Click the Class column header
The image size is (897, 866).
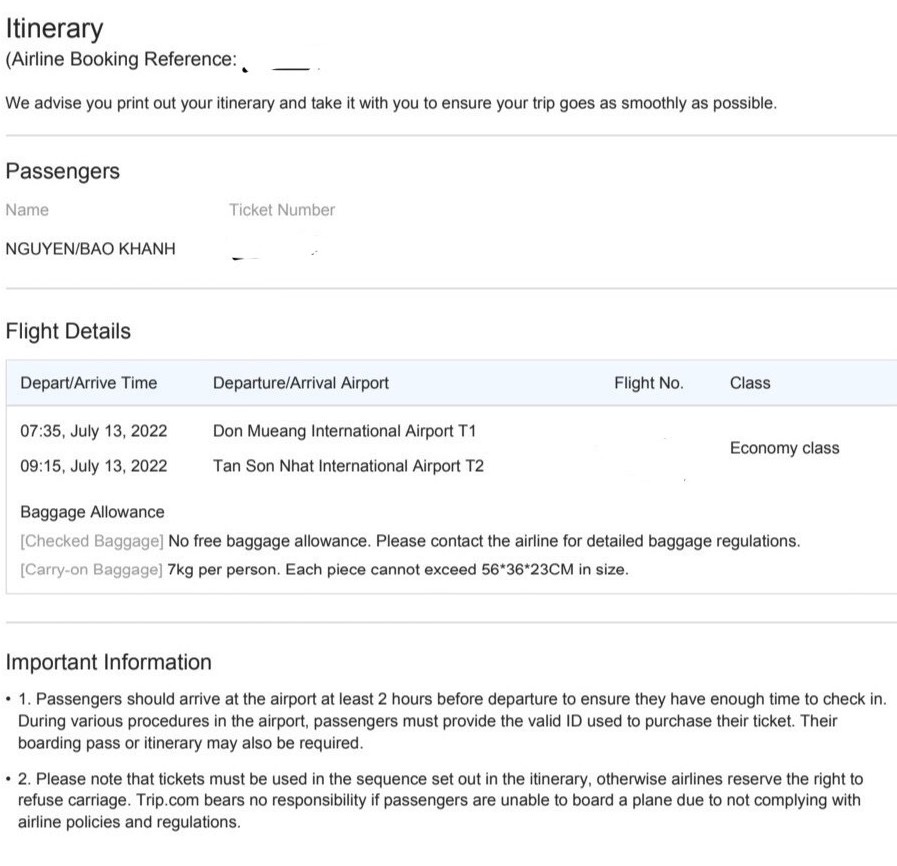(750, 383)
